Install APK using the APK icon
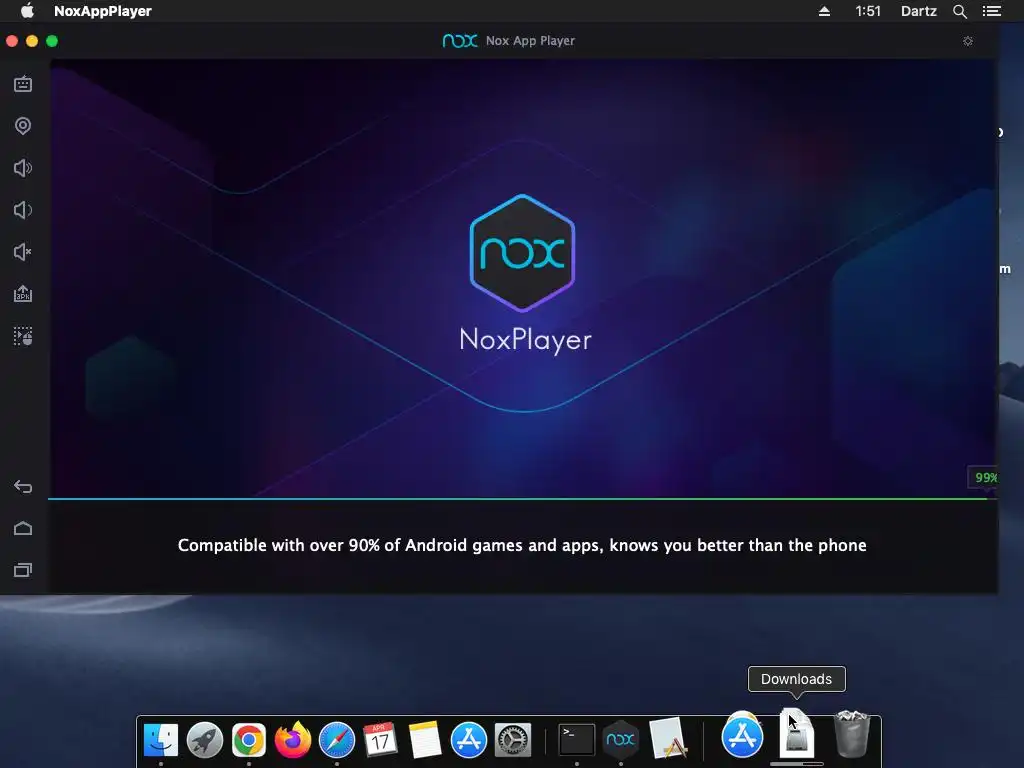The width and height of the screenshot is (1024, 768). point(23,293)
